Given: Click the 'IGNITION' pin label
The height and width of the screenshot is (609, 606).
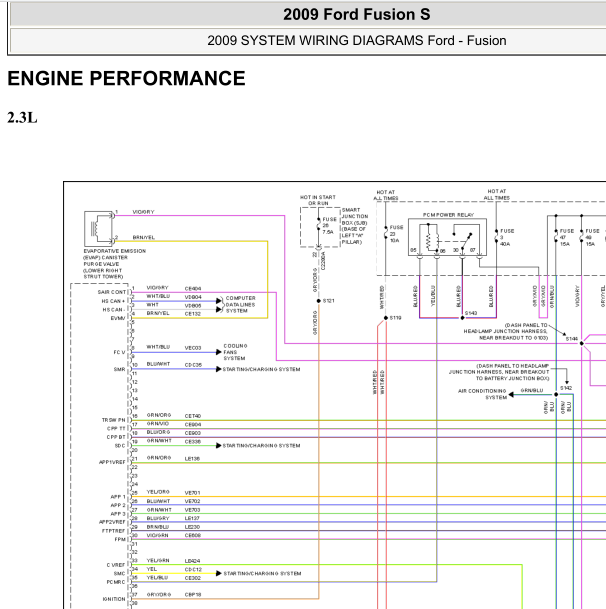Looking at the screenshot, I should coord(114,599).
